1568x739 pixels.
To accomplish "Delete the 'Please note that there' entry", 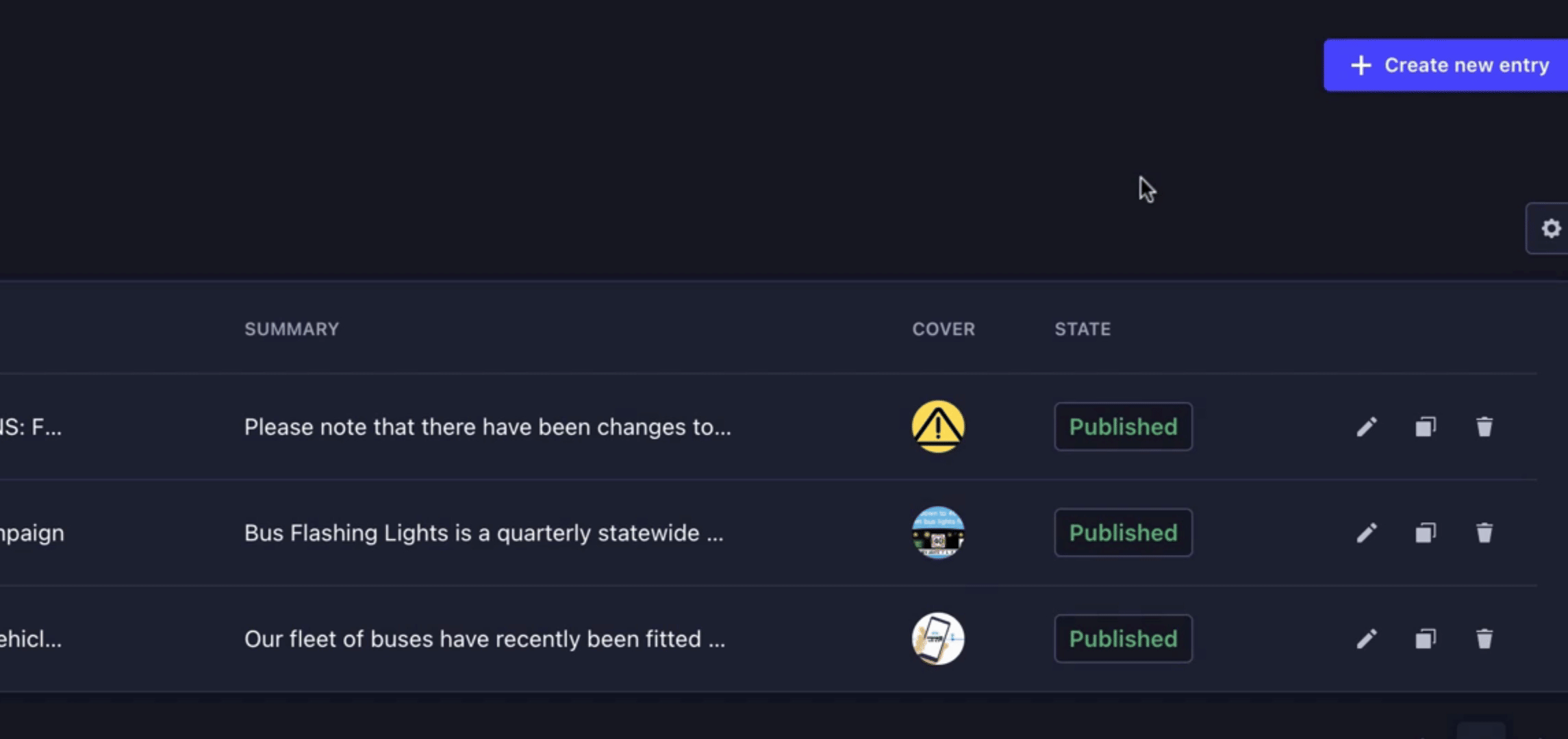I will (1484, 427).
